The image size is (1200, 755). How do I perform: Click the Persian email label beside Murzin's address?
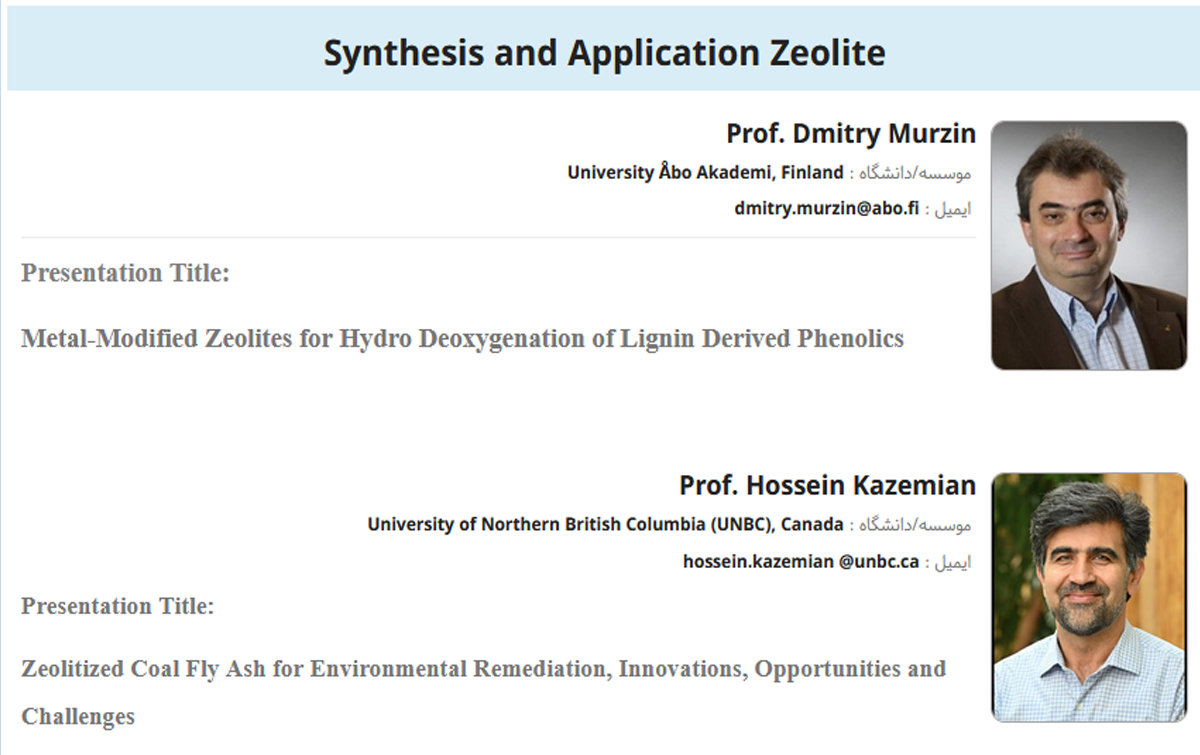(947, 210)
